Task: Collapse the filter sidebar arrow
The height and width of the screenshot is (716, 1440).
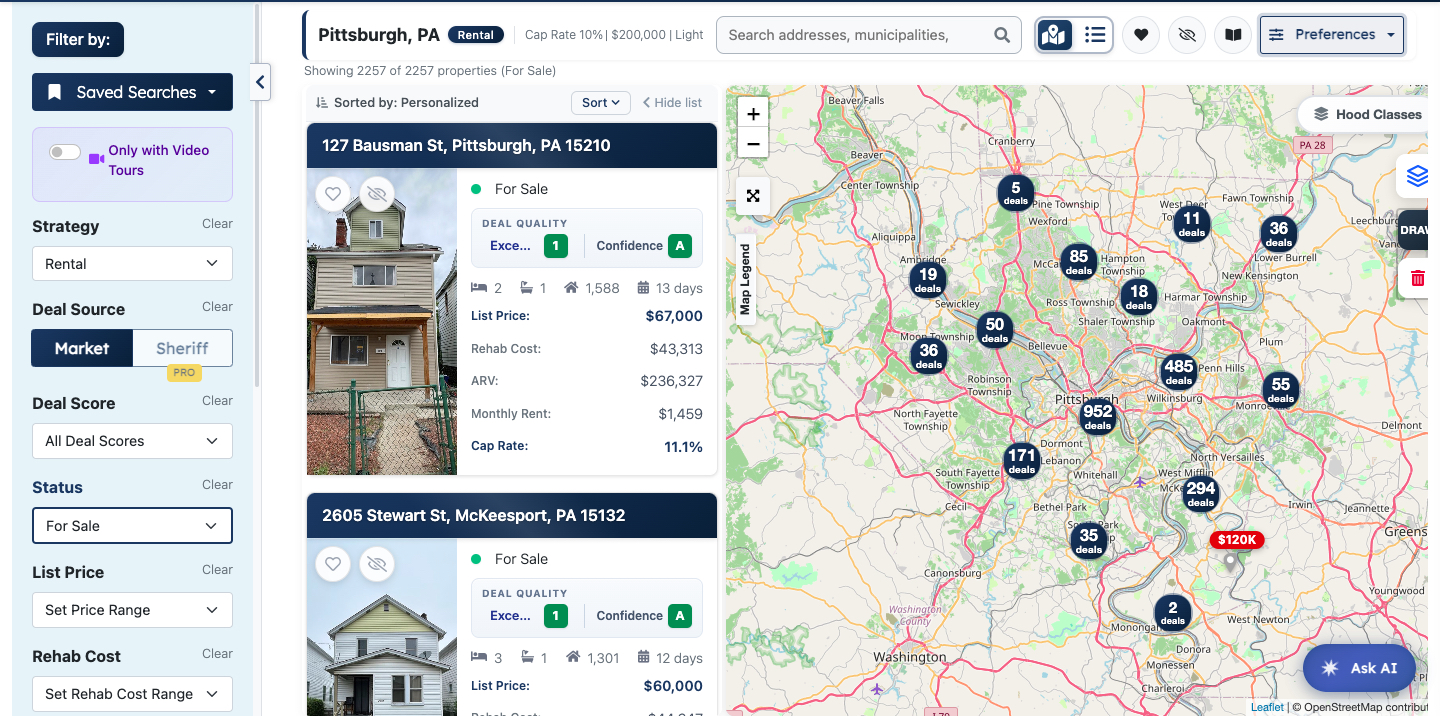Action: [260, 82]
